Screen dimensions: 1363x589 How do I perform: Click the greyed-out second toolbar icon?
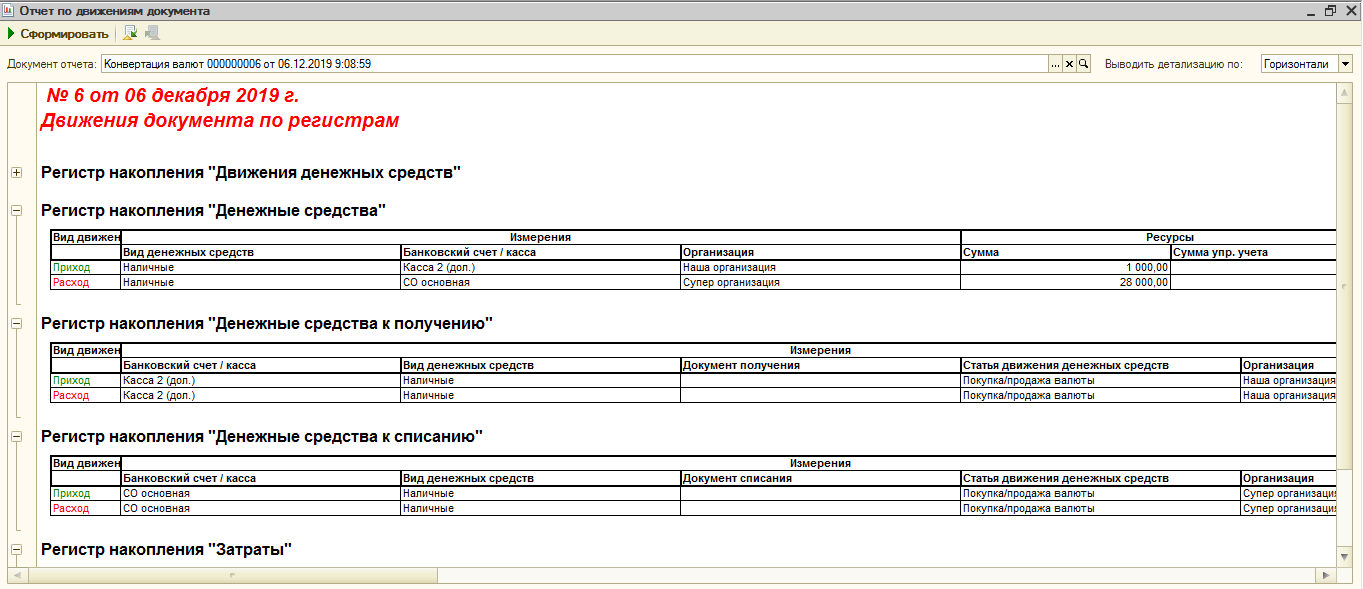(x=152, y=34)
